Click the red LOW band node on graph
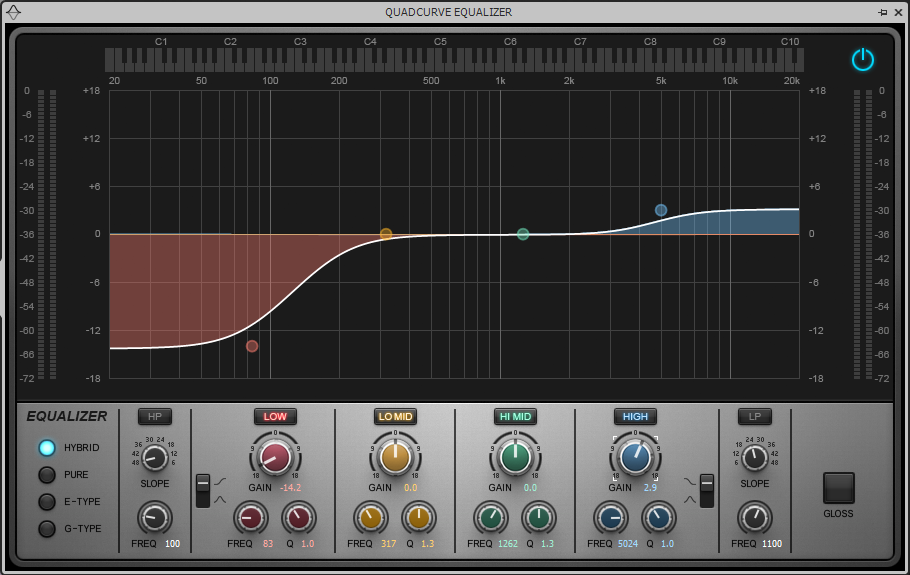The width and height of the screenshot is (910, 575). point(252,346)
